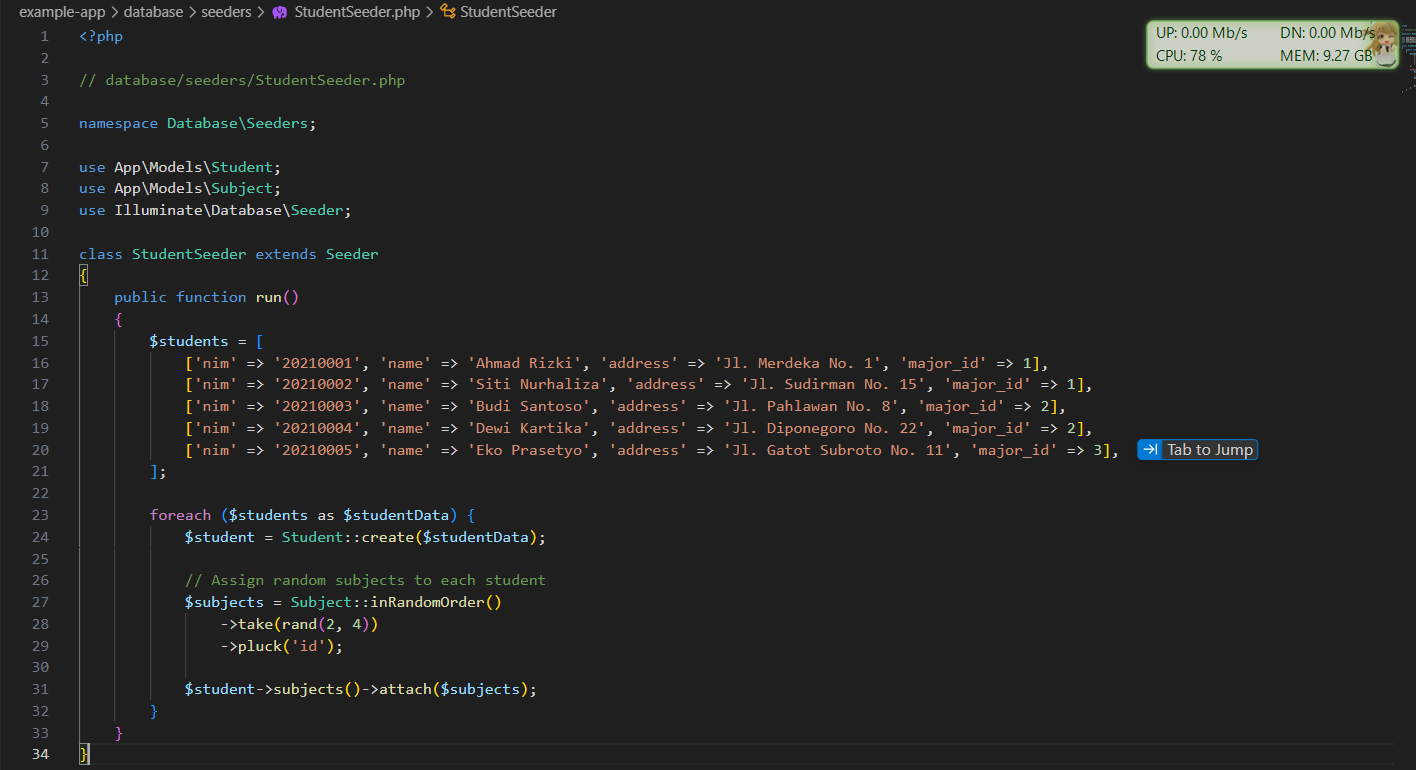This screenshot has width=1416, height=770.
Task: Click the arrow icon in Tab to Jump
Action: click(1151, 450)
